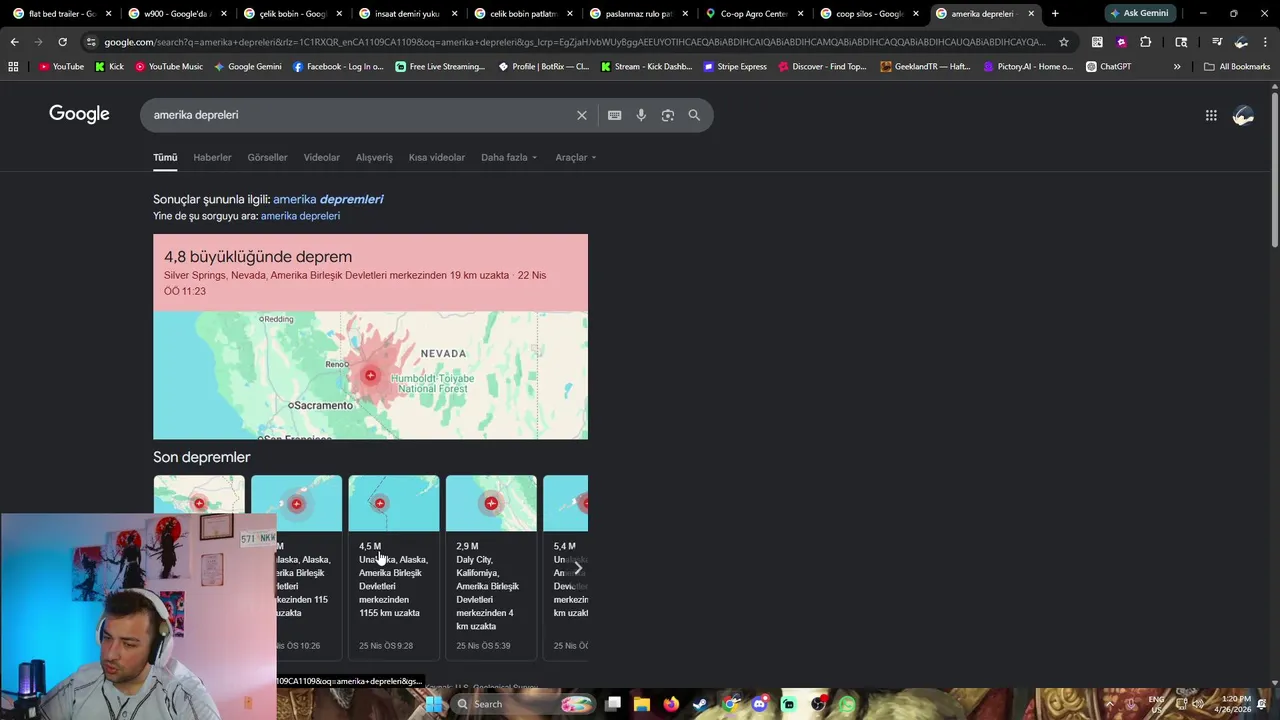The width and height of the screenshot is (1280, 720).
Task: Follow the corrected 'amerika depremleri' link
Action: [x=328, y=199]
